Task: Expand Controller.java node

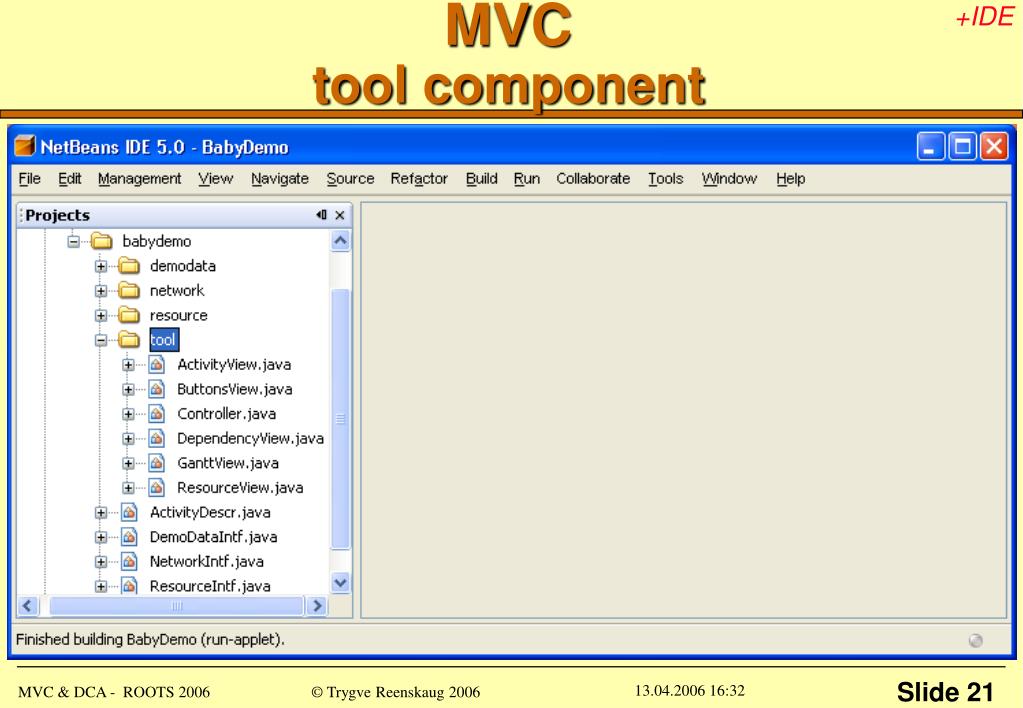Action: click(129, 414)
